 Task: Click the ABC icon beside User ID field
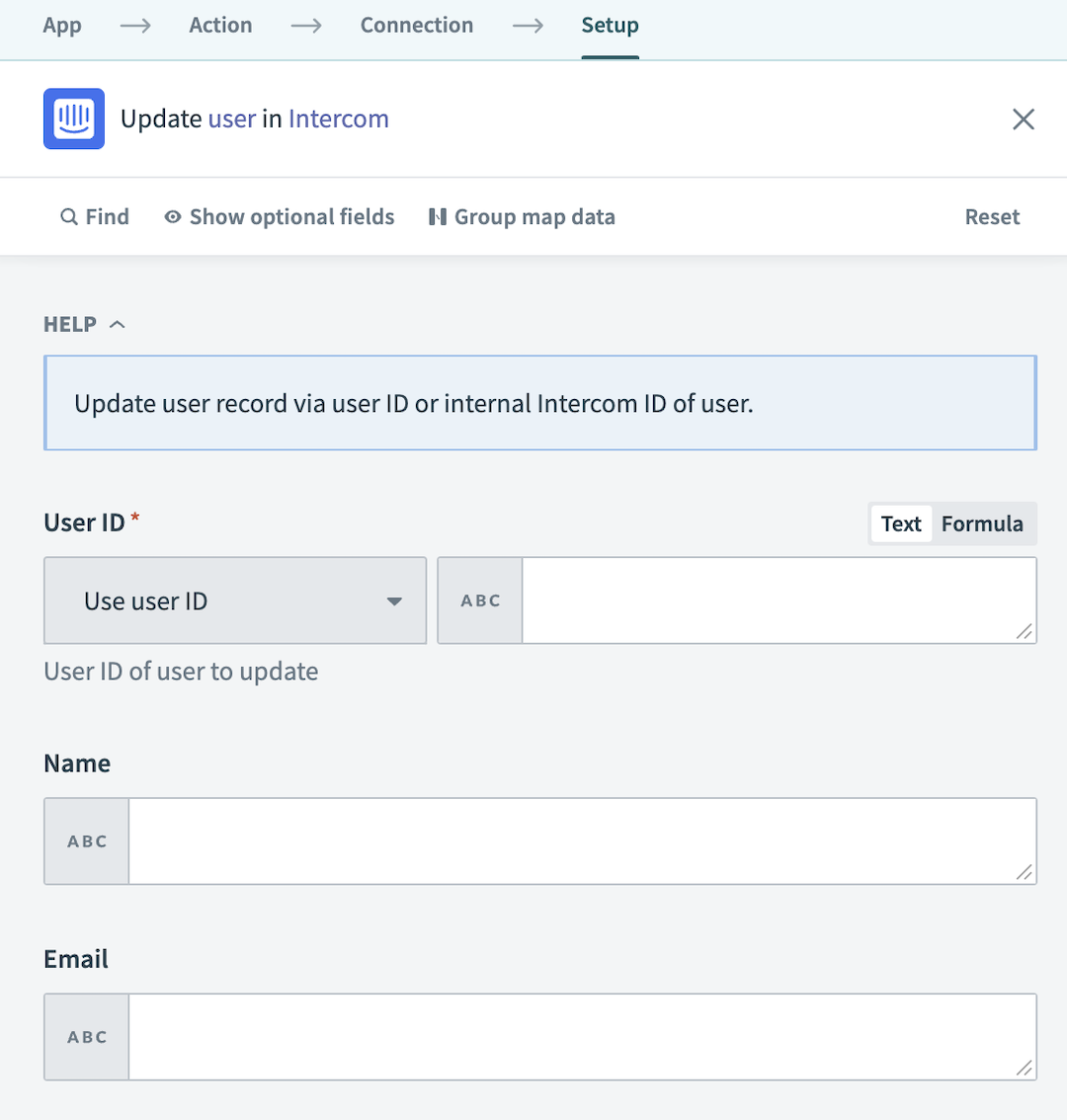[x=479, y=600]
